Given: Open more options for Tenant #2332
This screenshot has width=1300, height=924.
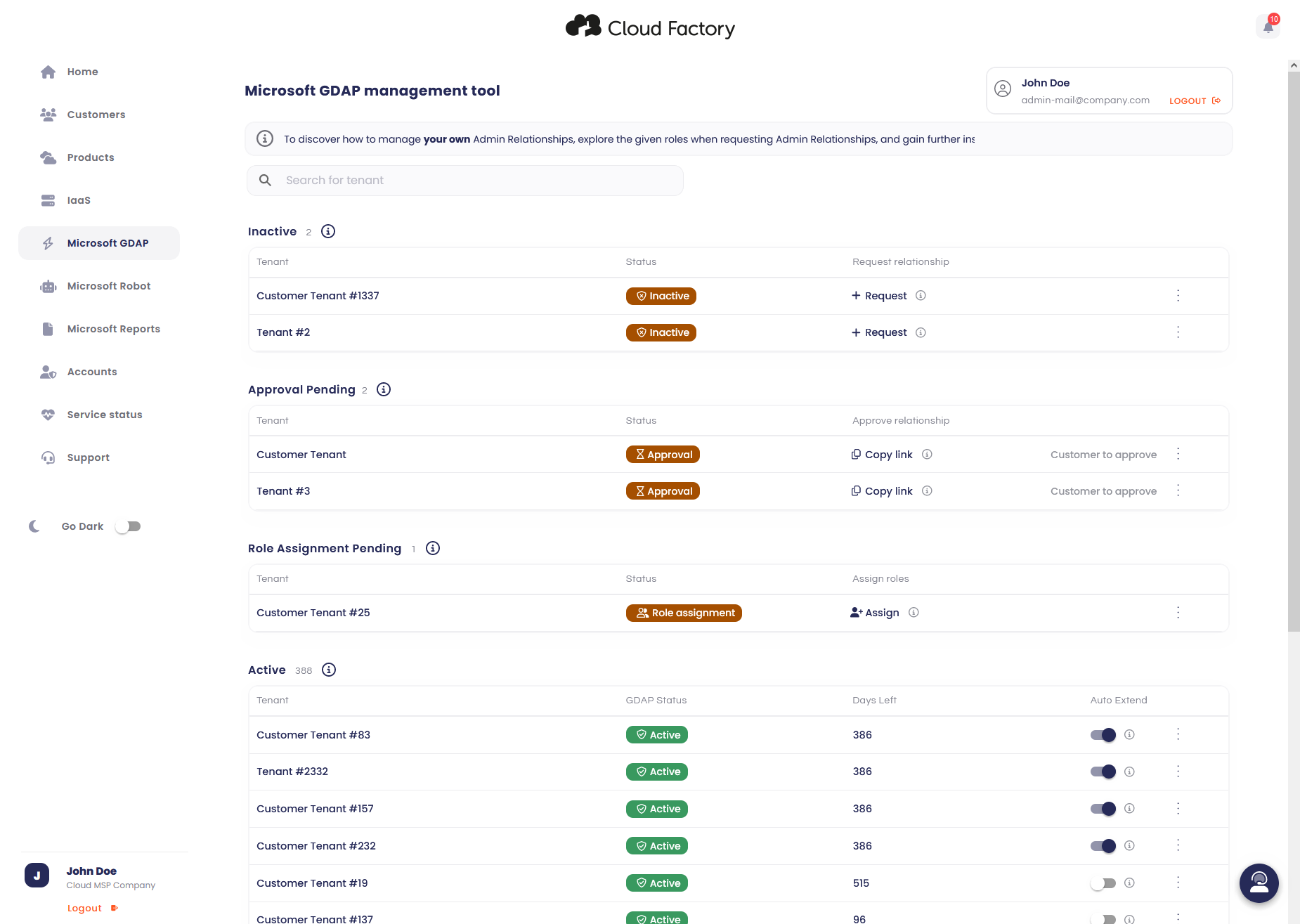Looking at the screenshot, I should click(x=1178, y=772).
